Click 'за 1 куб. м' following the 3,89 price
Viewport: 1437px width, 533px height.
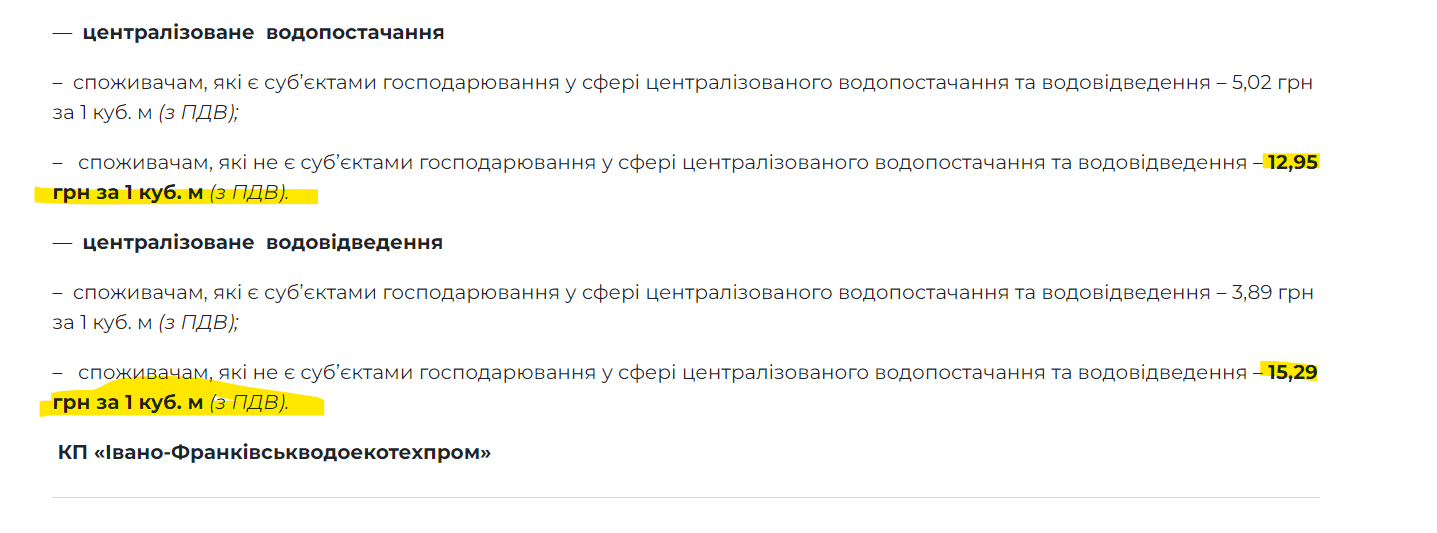click(101, 323)
